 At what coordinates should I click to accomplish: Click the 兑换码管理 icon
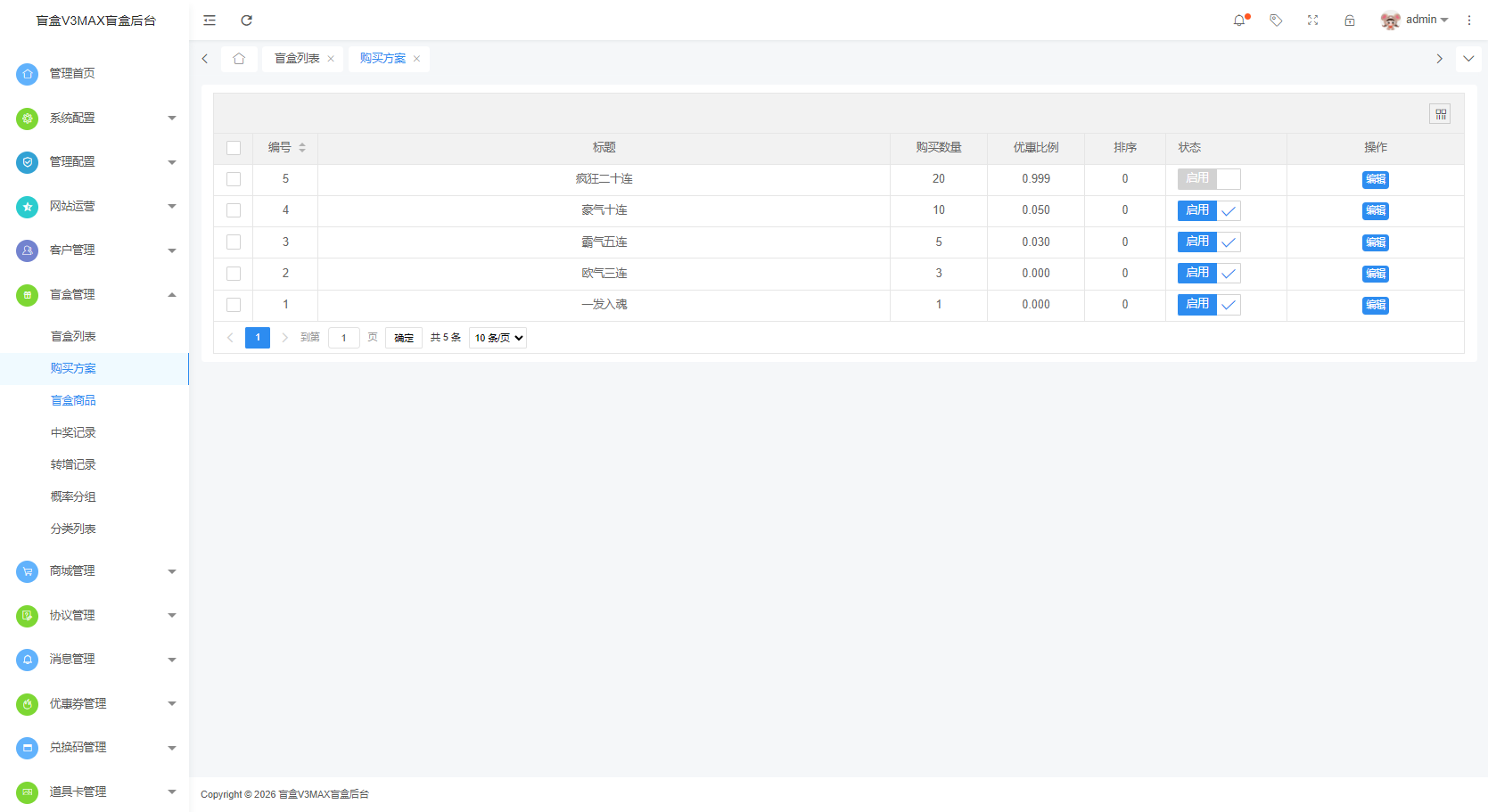tap(28, 748)
